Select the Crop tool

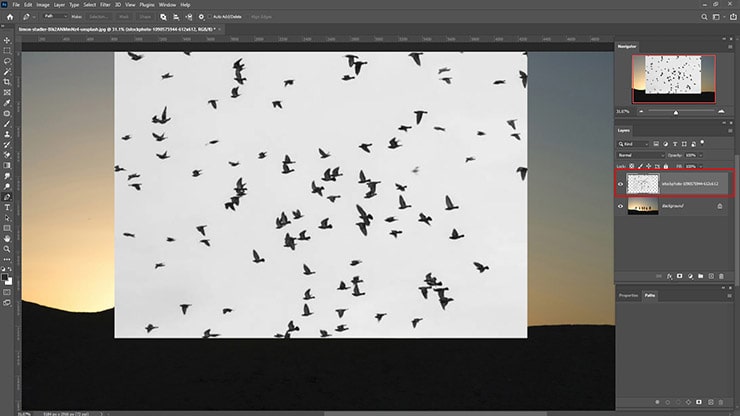7,82
